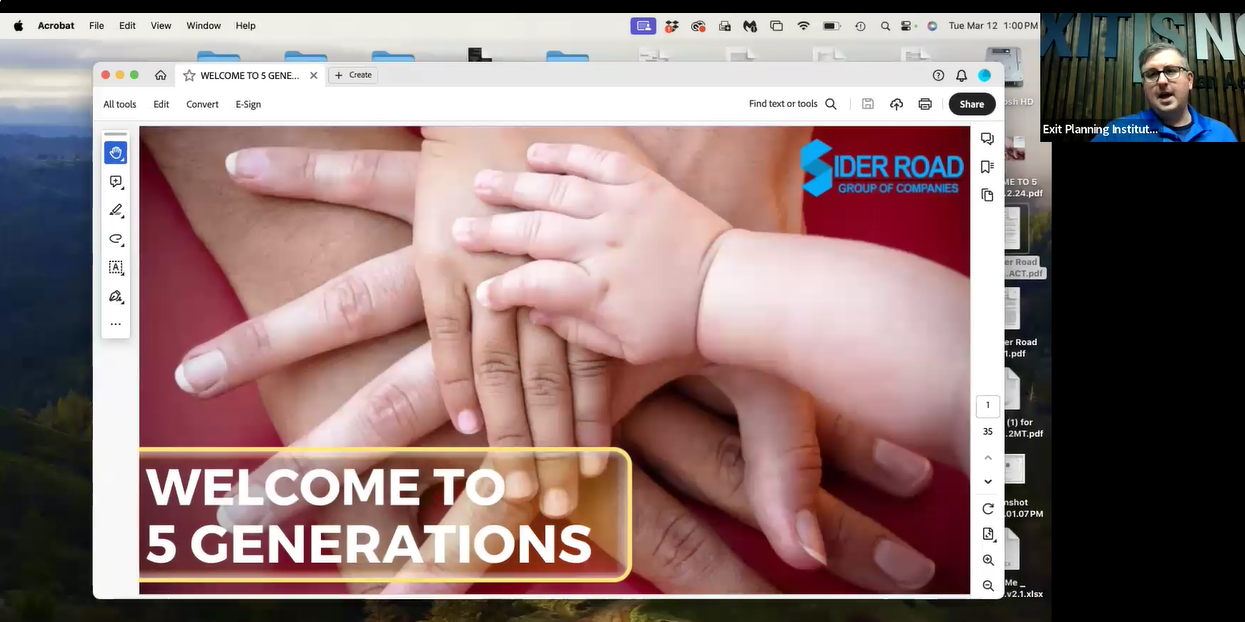Zoom in on the document

988,561
